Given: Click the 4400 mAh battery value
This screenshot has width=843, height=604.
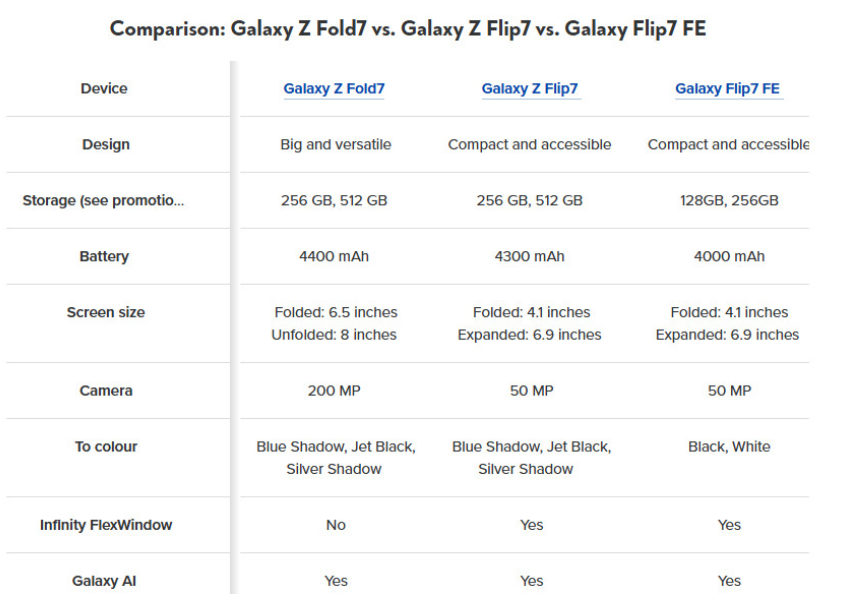Looking at the screenshot, I should [x=334, y=257].
